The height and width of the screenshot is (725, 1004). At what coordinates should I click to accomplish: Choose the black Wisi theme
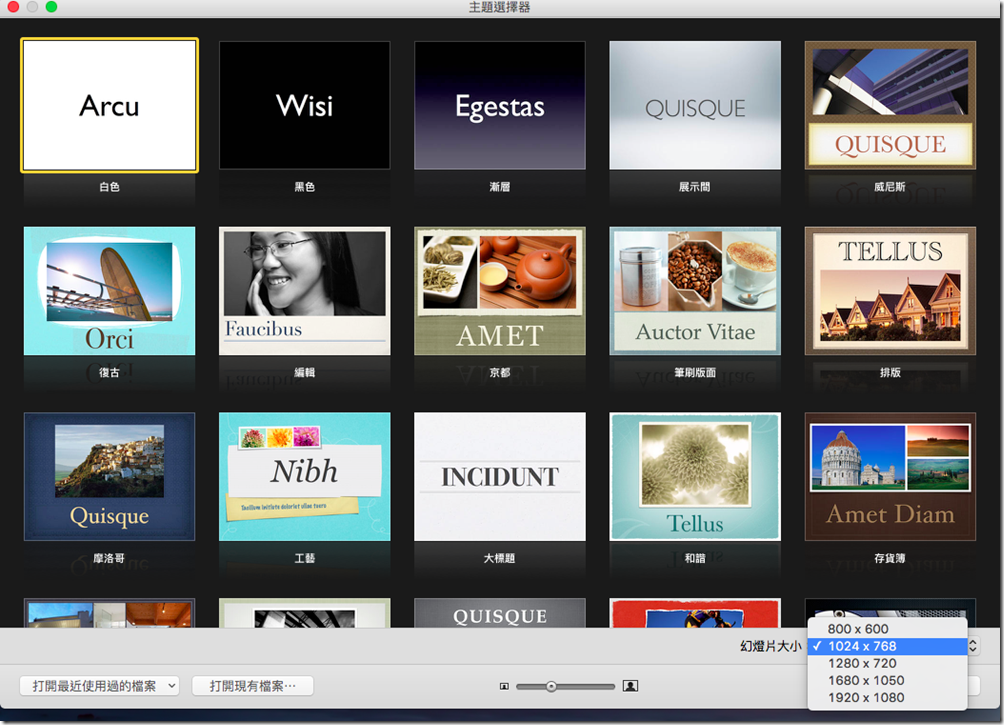click(305, 105)
